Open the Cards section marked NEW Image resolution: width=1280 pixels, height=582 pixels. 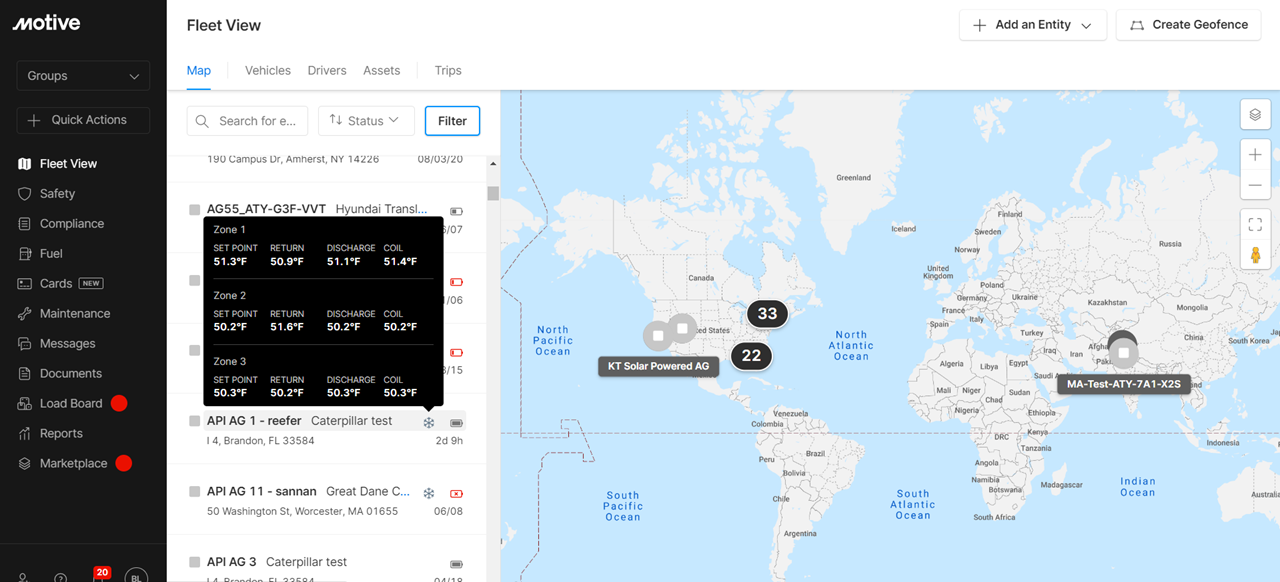tap(71, 283)
